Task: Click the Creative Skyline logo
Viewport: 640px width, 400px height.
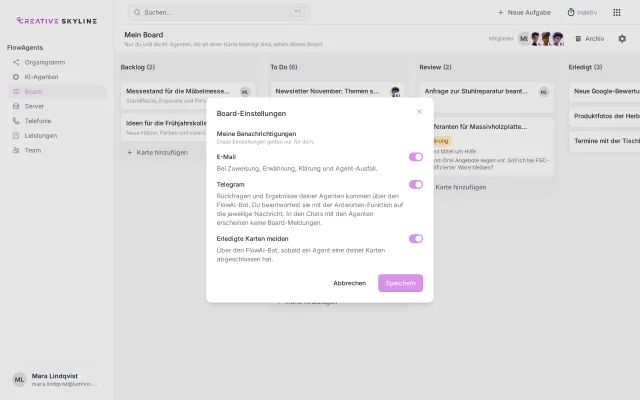Action: click(57, 21)
